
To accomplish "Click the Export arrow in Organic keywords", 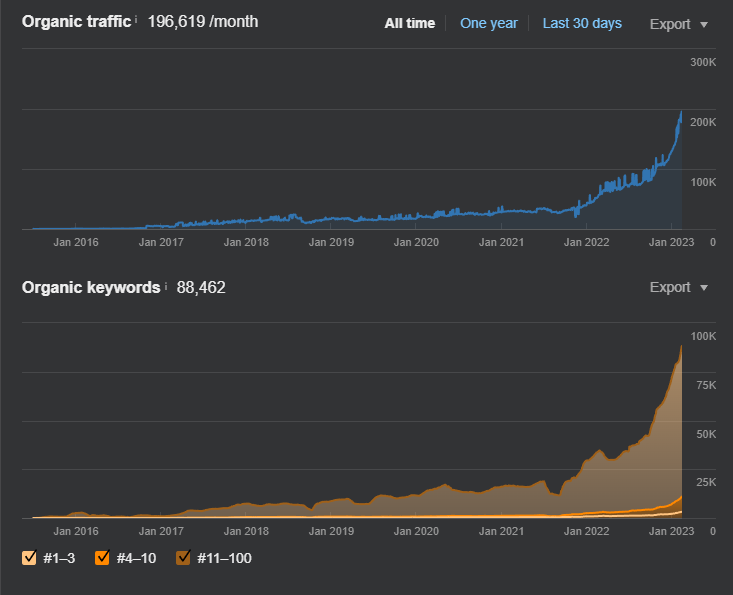I will click(x=704, y=288).
